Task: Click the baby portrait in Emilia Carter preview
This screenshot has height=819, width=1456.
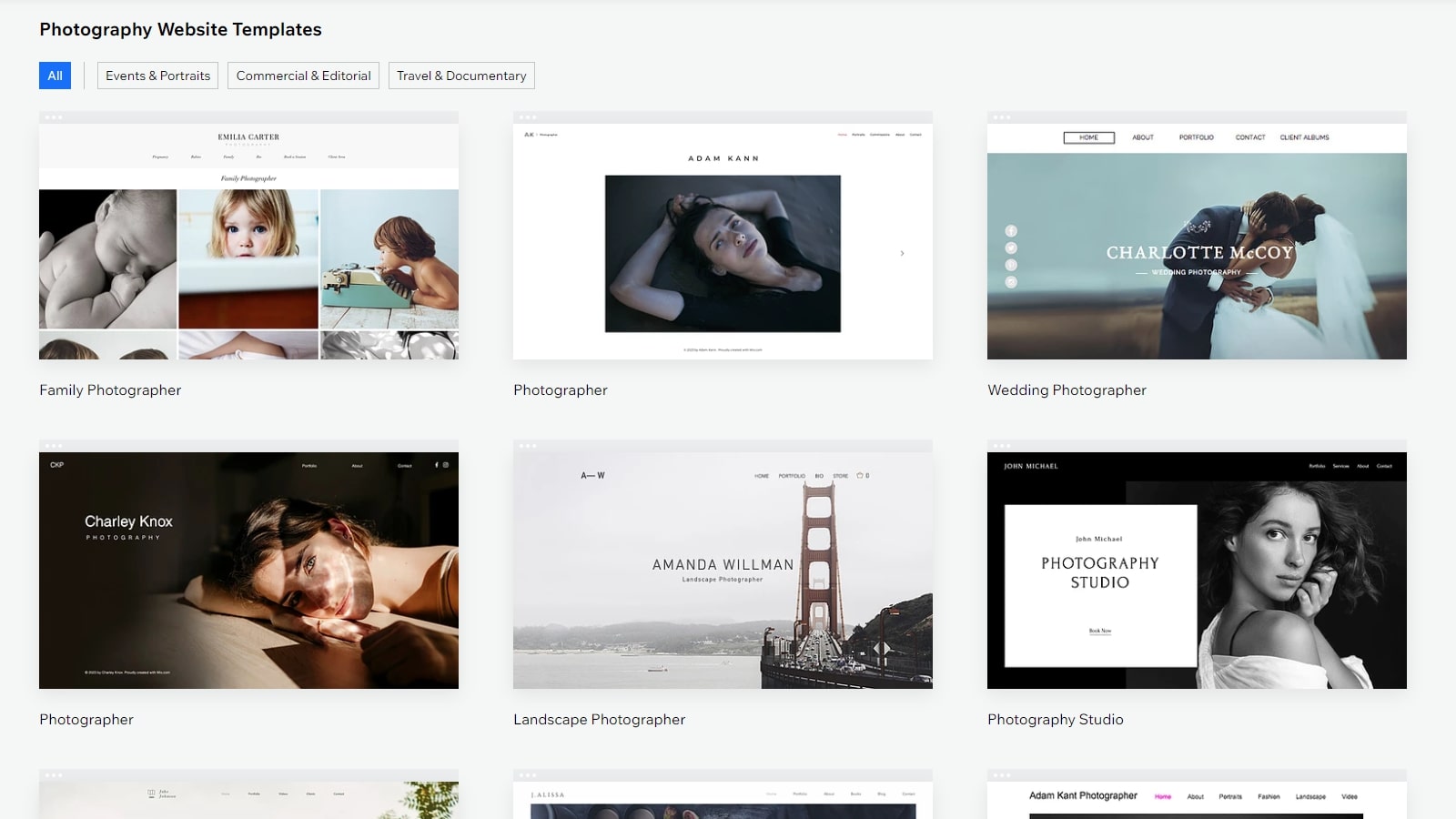Action: click(107, 258)
